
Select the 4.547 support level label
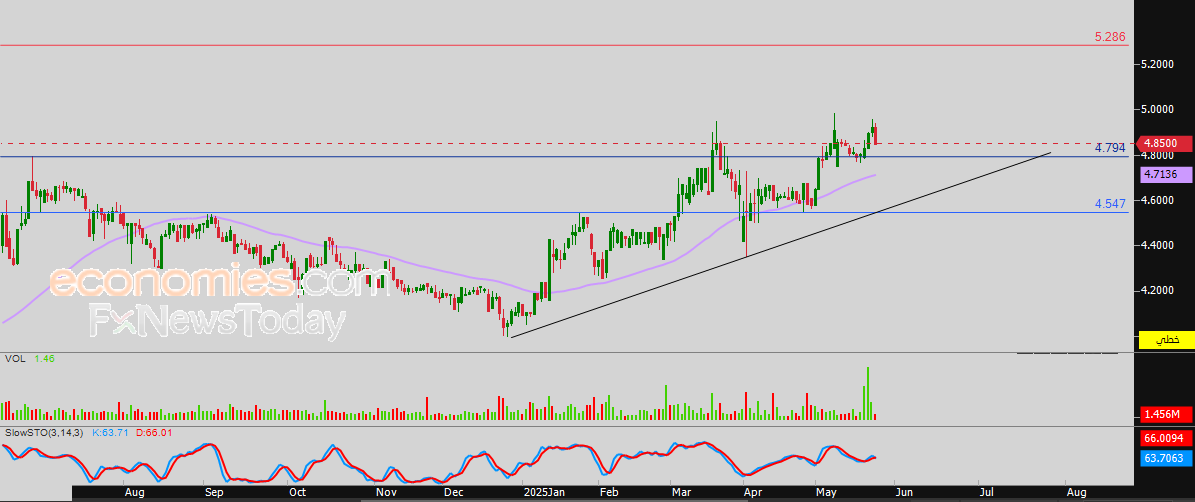[x=1110, y=204]
